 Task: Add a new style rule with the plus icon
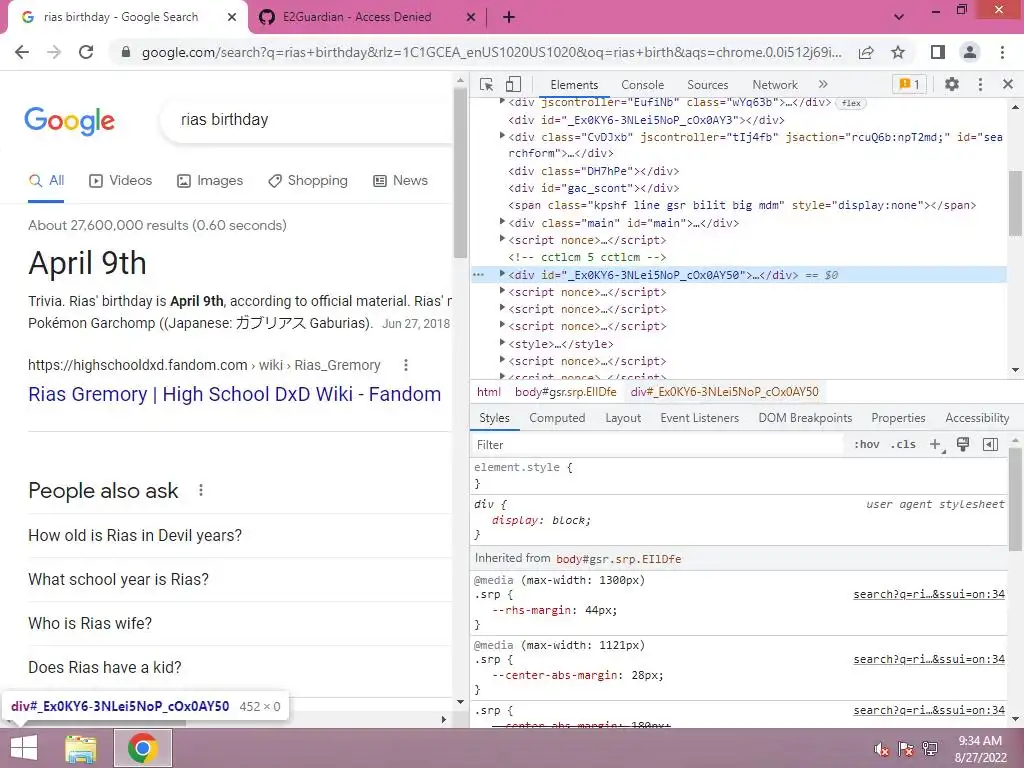tap(935, 445)
